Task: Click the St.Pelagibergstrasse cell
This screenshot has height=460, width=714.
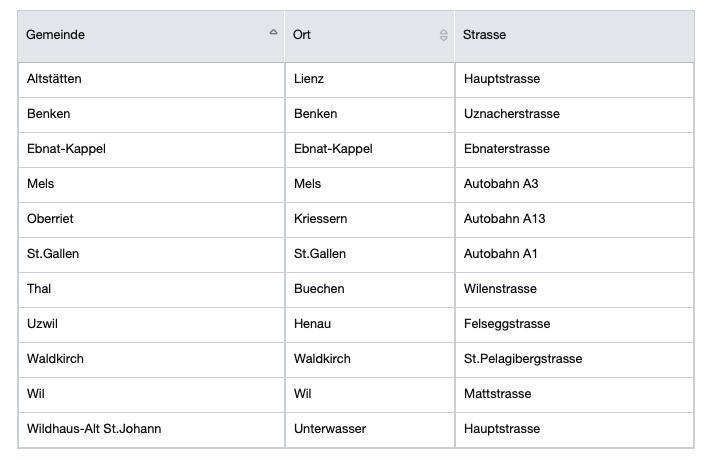Action: [x=522, y=359]
